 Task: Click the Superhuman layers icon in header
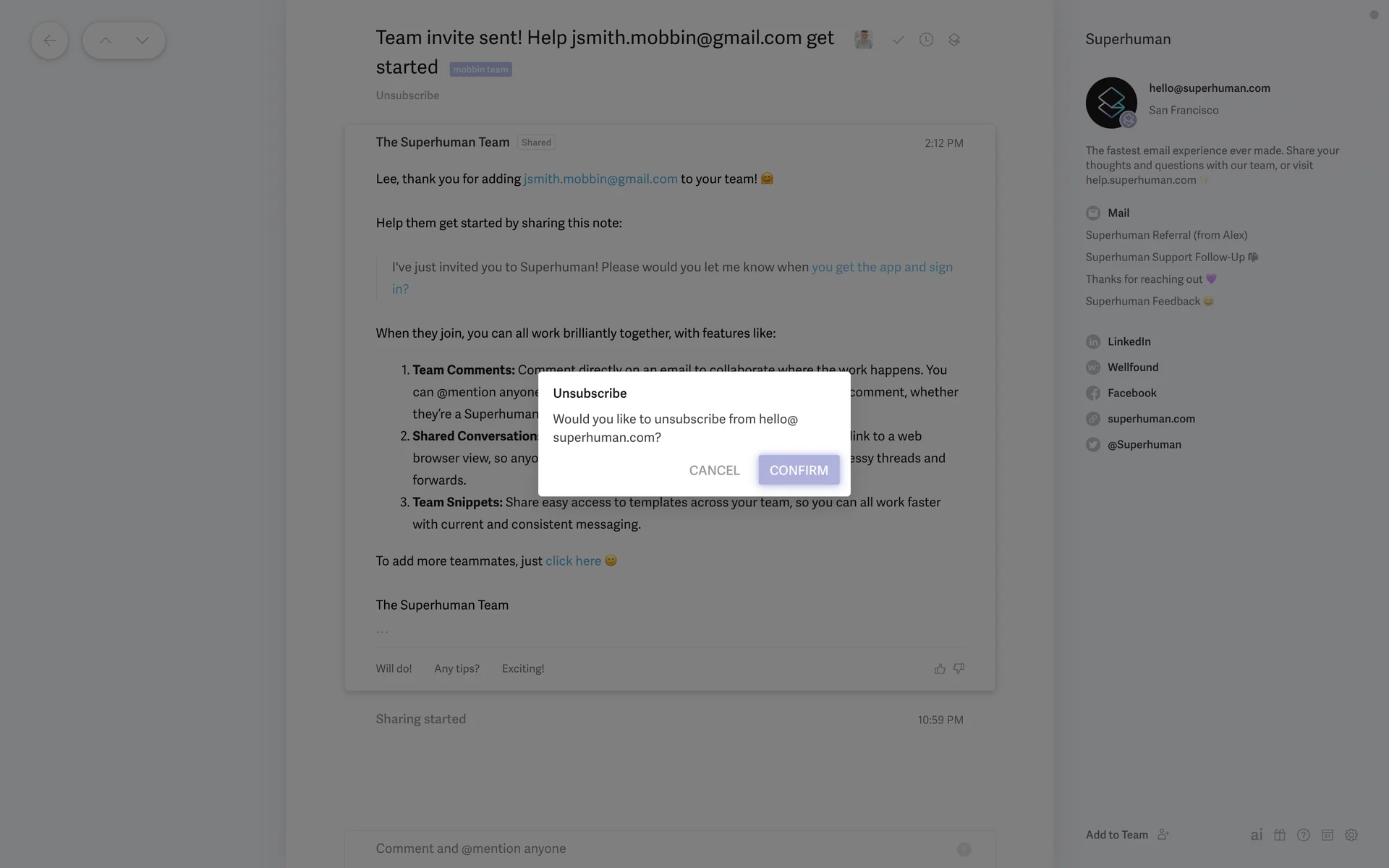(x=954, y=40)
